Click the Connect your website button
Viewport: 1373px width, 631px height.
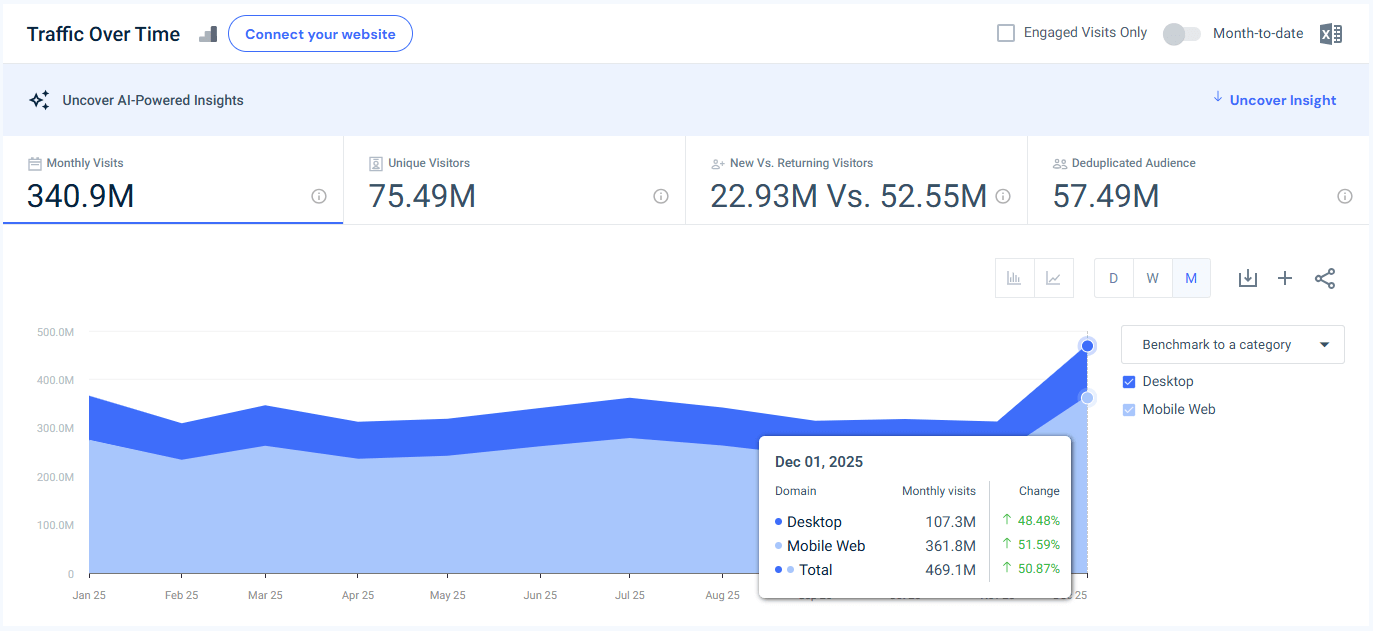(320, 33)
